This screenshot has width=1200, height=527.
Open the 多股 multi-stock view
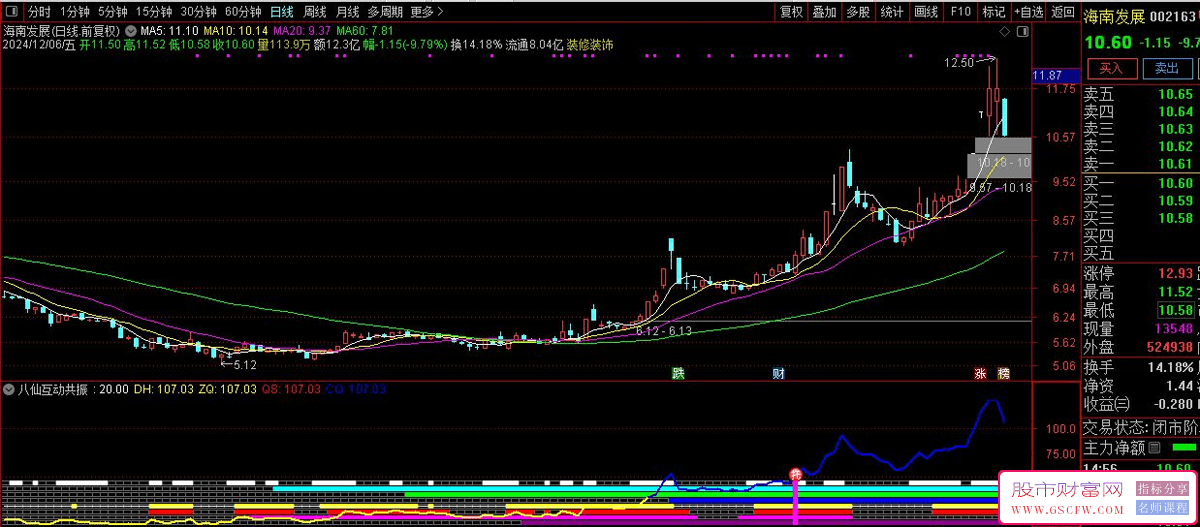(x=857, y=12)
